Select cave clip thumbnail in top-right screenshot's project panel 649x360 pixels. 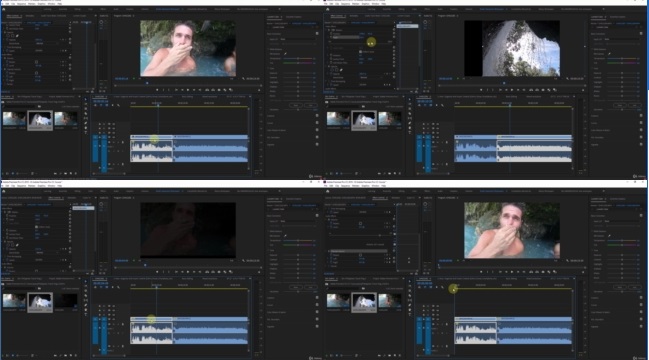point(364,119)
